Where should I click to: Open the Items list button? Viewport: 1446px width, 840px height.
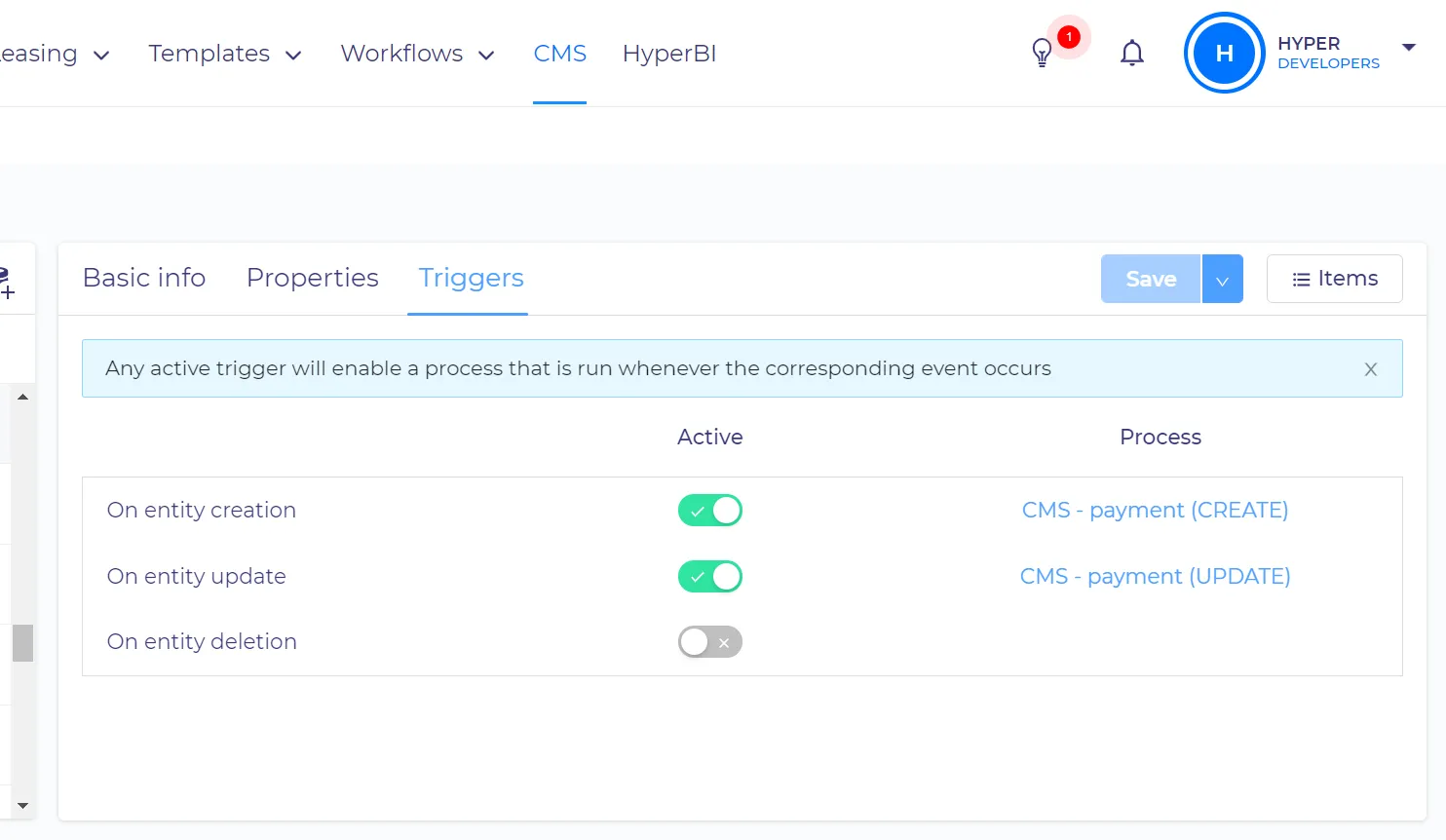point(1335,279)
